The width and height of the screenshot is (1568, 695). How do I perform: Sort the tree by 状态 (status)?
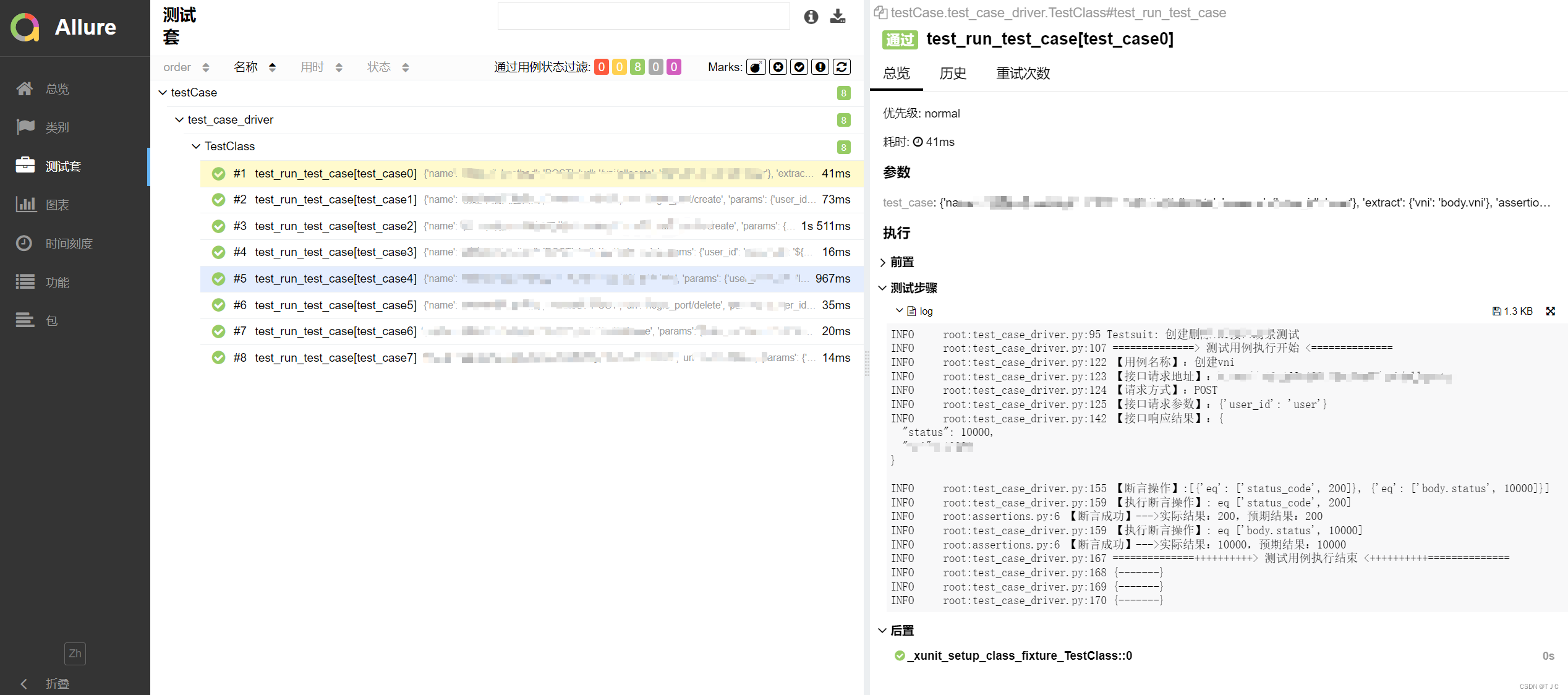click(388, 67)
